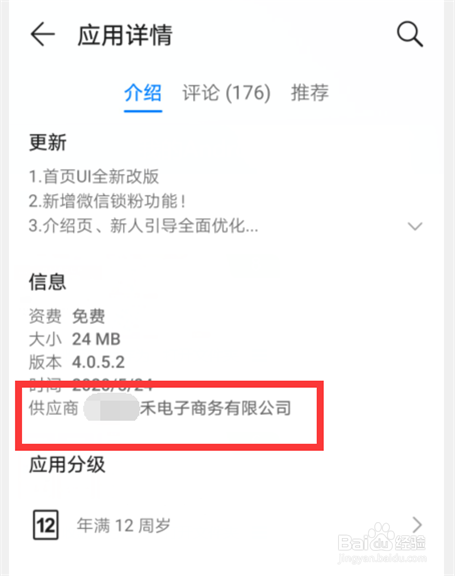455x576 pixels.
Task: Select the 介绍 tab
Action: tap(143, 92)
